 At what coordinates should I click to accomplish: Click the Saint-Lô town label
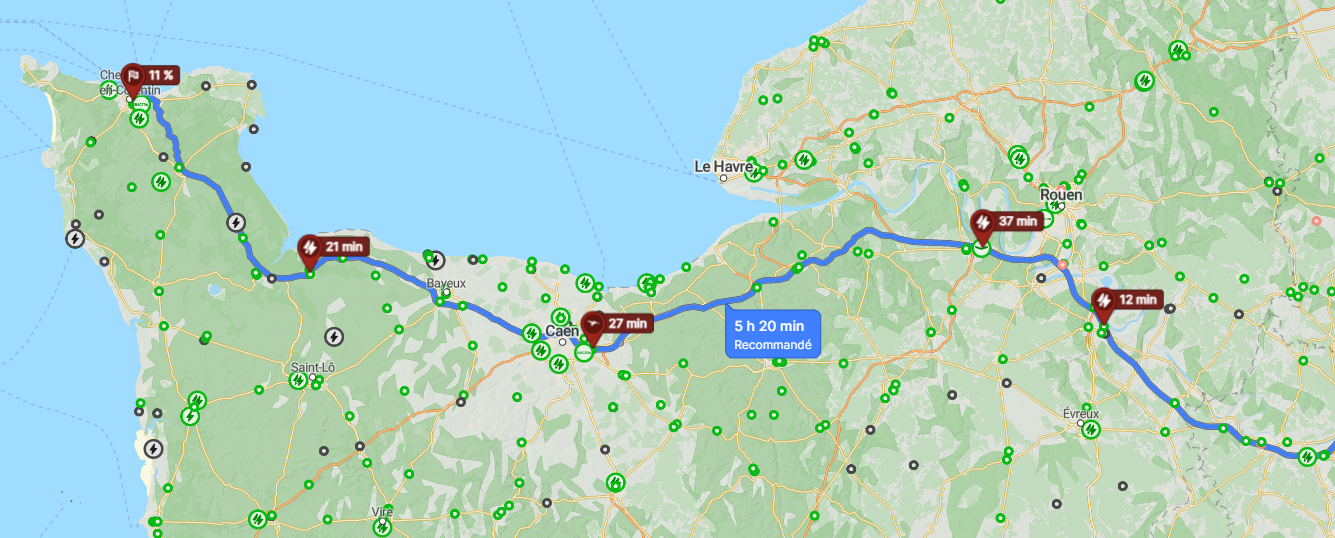[x=313, y=368]
